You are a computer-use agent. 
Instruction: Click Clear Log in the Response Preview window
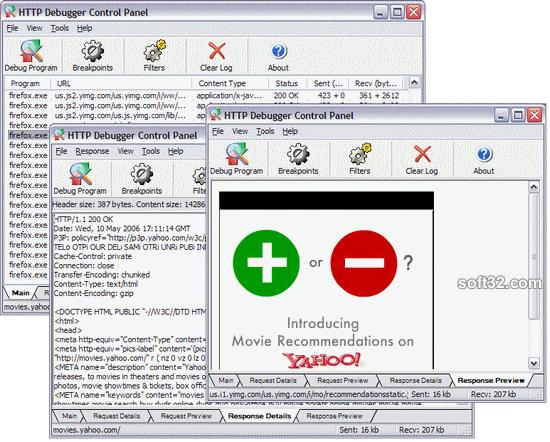(x=422, y=159)
